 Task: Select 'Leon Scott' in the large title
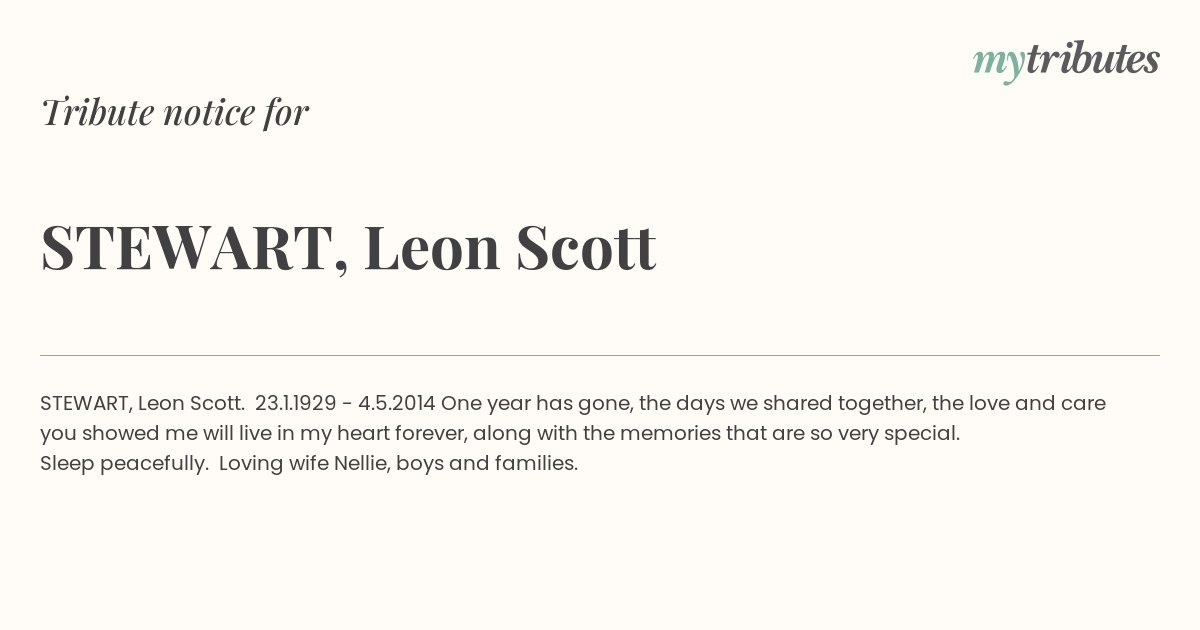[x=510, y=247]
